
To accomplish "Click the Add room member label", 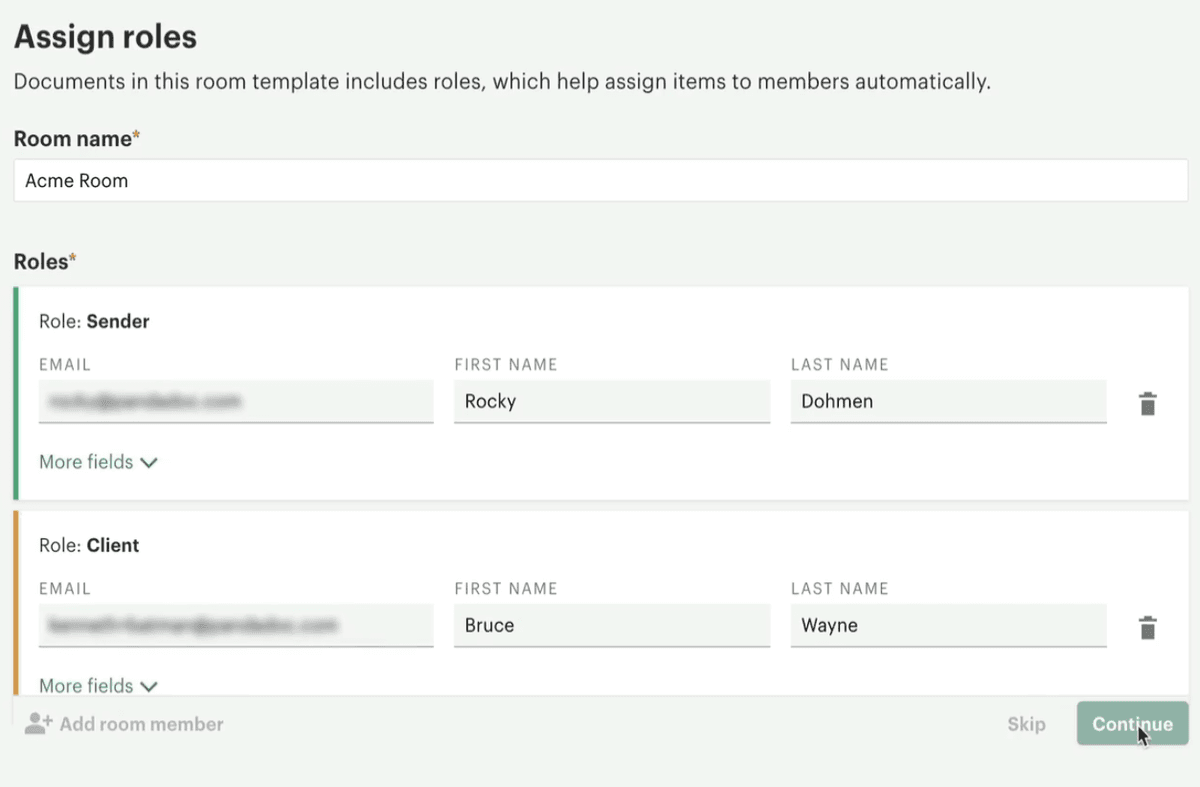I will click(141, 724).
